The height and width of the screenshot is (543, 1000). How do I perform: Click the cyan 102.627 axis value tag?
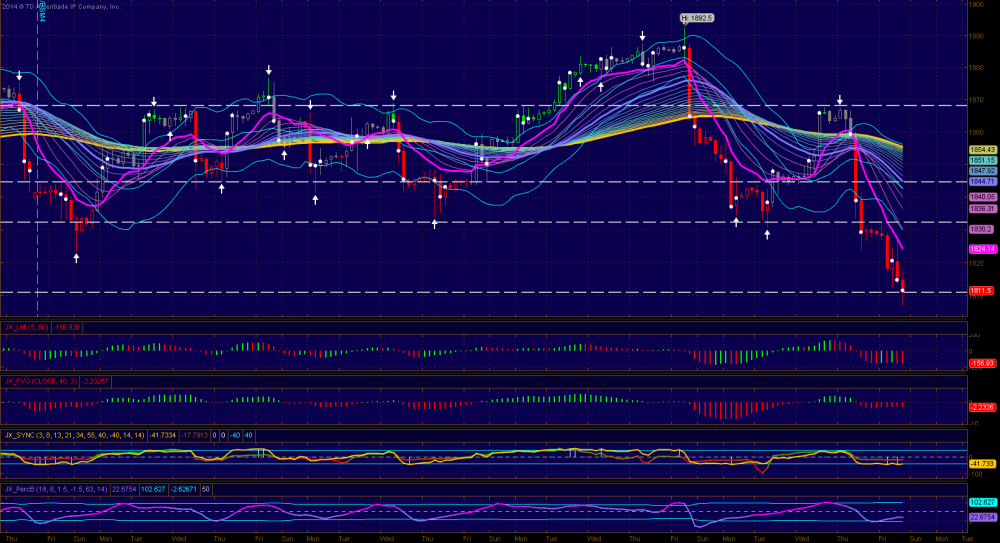pos(982,501)
